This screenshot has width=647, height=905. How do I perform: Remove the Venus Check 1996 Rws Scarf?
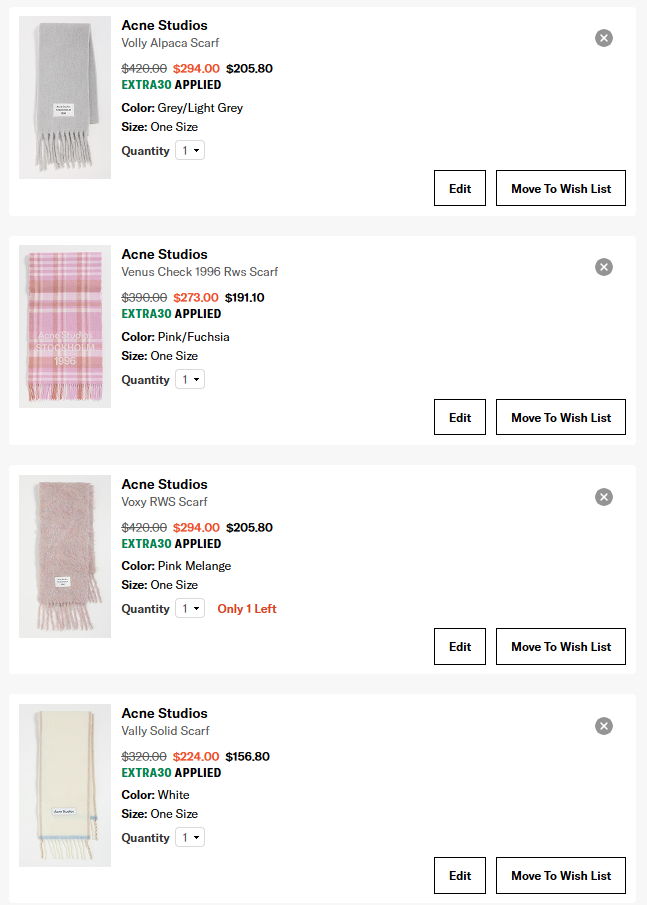603,267
